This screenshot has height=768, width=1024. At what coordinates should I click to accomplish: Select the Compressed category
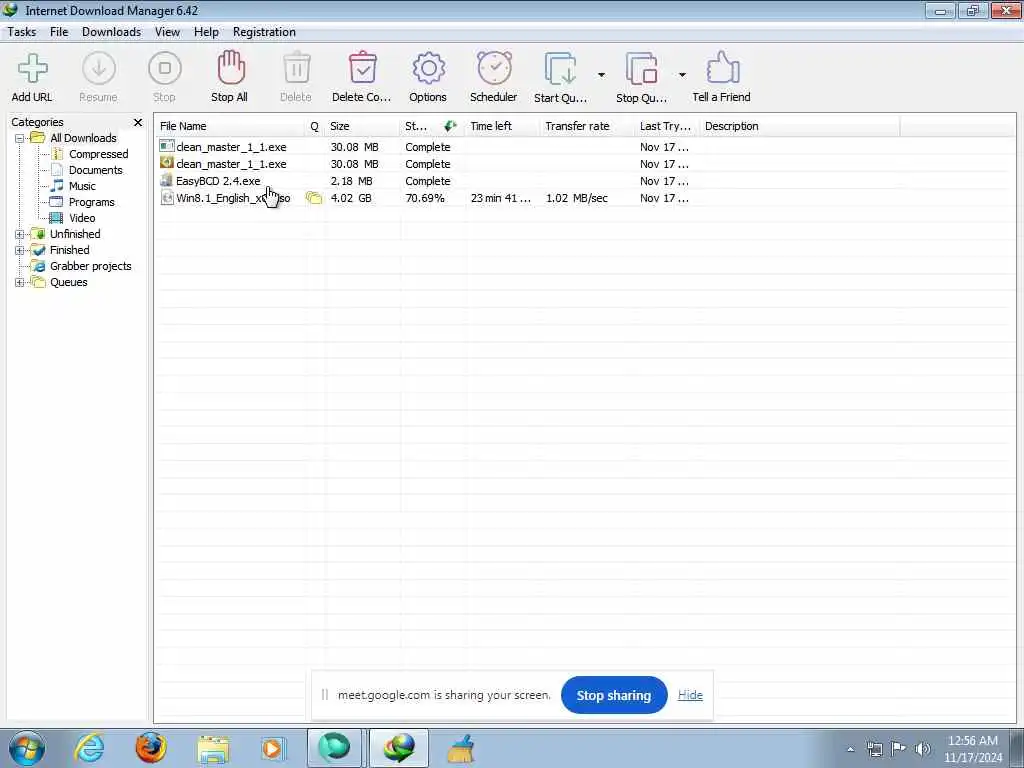point(98,154)
